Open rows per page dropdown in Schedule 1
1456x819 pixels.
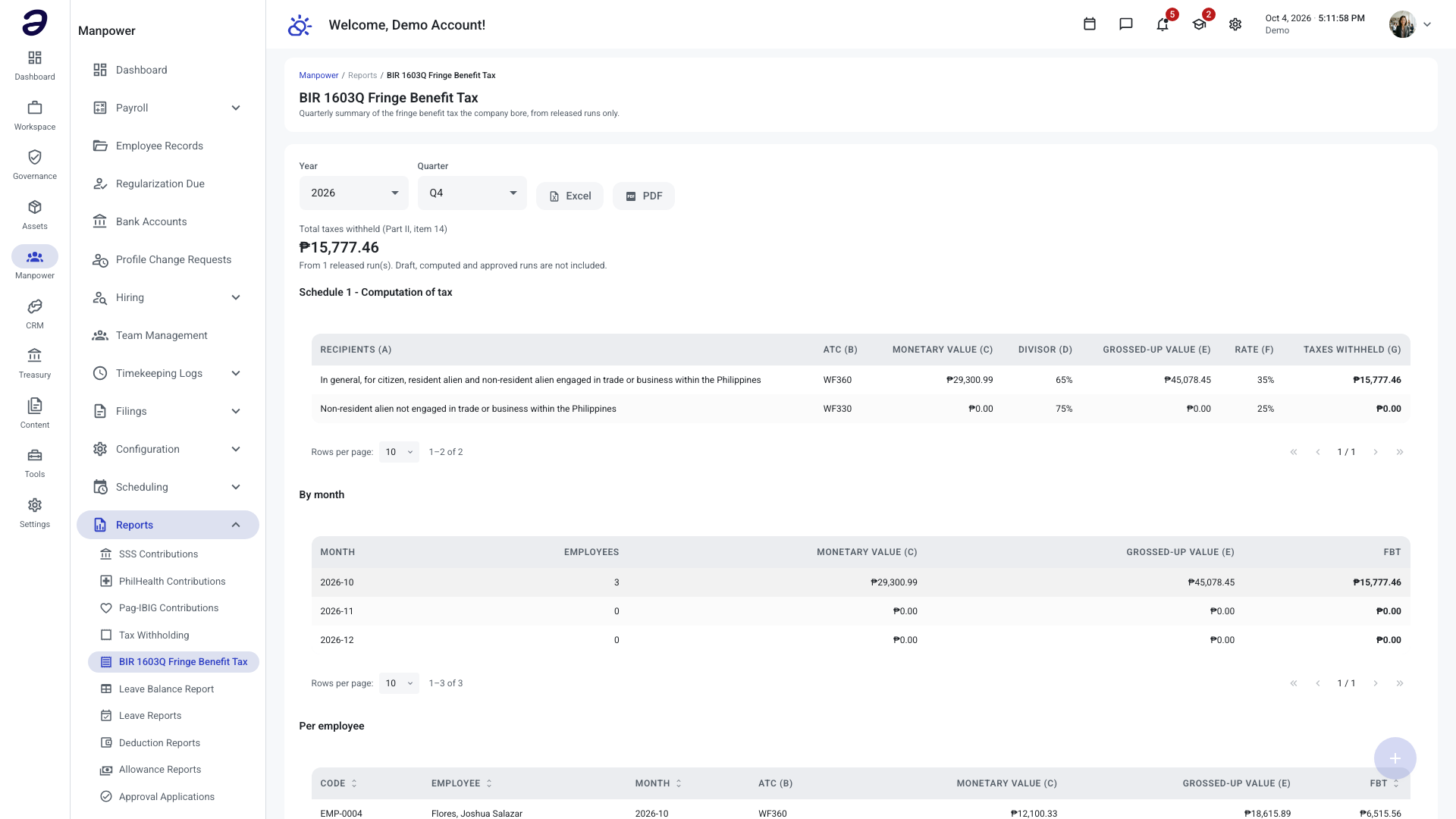pyautogui.click(x=399, y=452)
